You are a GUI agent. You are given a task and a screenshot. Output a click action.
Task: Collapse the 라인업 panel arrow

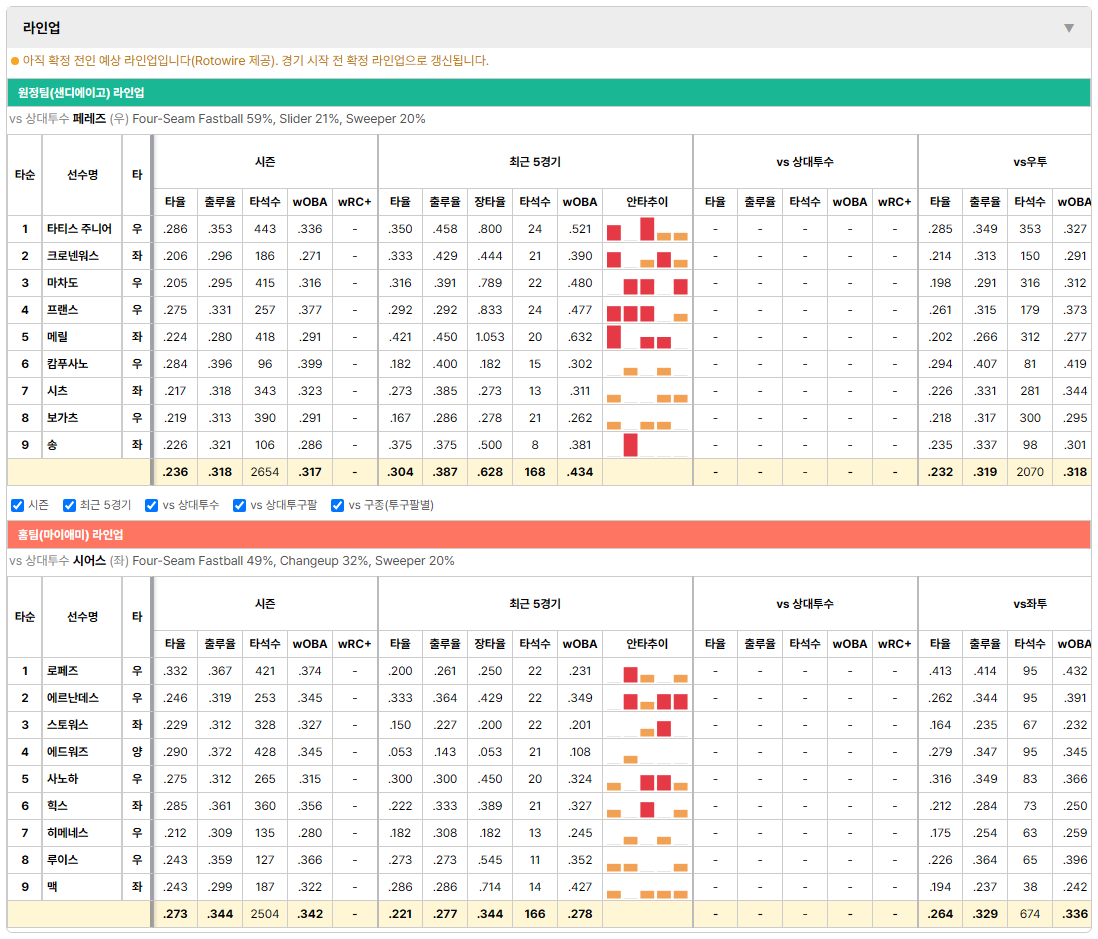tap(1069, 28)
